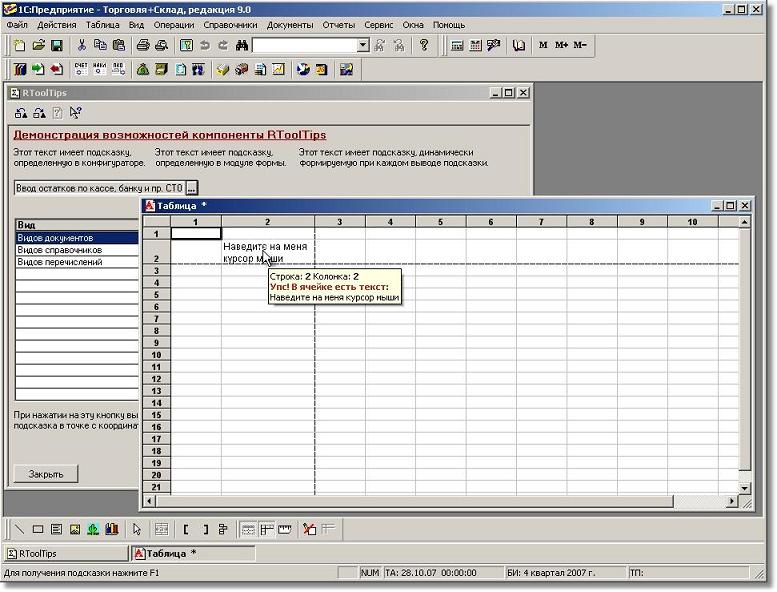This screenshot has height=592, width=777.
Task: Switch to the RToolTips window tab
Action: [66, 553]
